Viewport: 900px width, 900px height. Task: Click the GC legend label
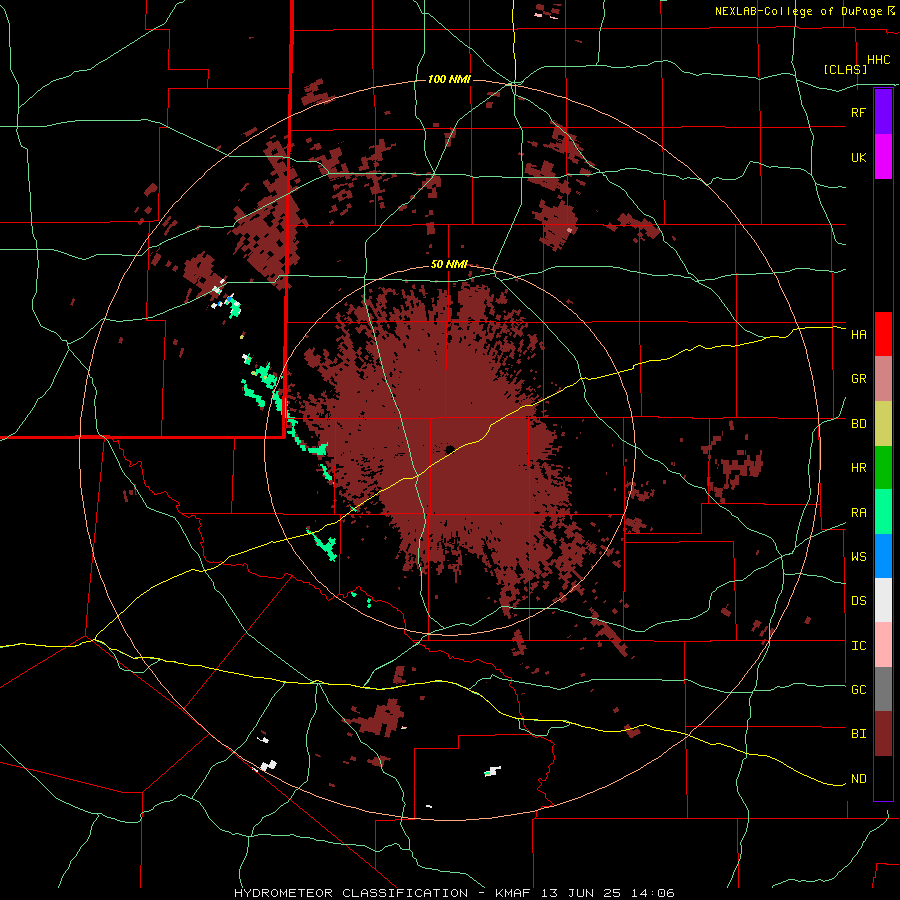[x=858, y=690]
